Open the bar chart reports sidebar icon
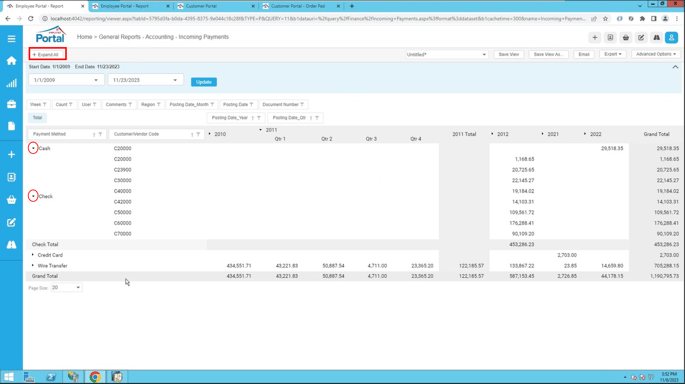This screenshot has width=685, height=384. [x=11, y=83]
